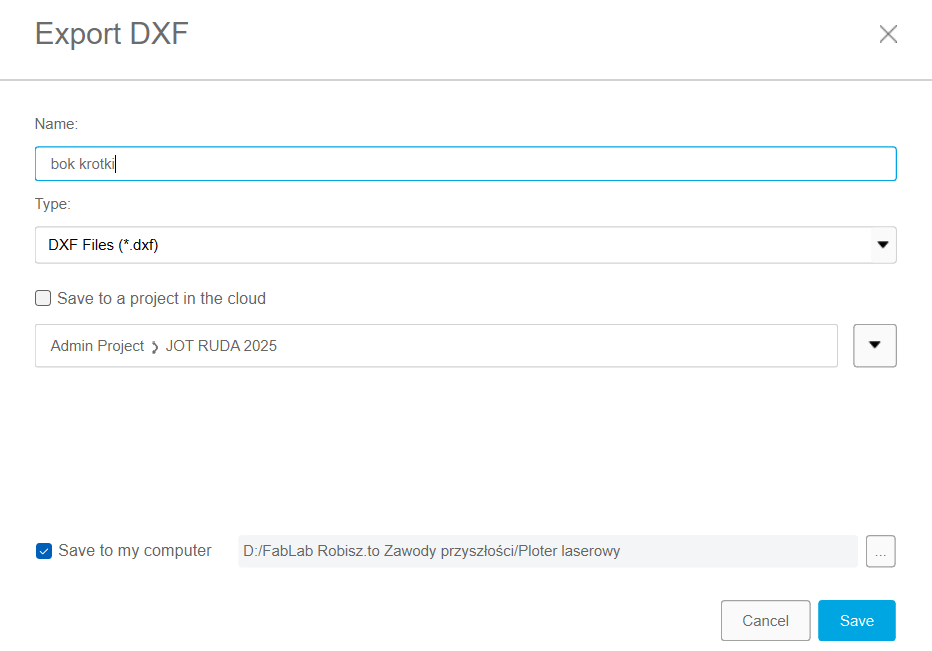932x651 pixels.
Task: Select the JOT RUDA 2025 folder breadcrumb
Action: (221, 346)
